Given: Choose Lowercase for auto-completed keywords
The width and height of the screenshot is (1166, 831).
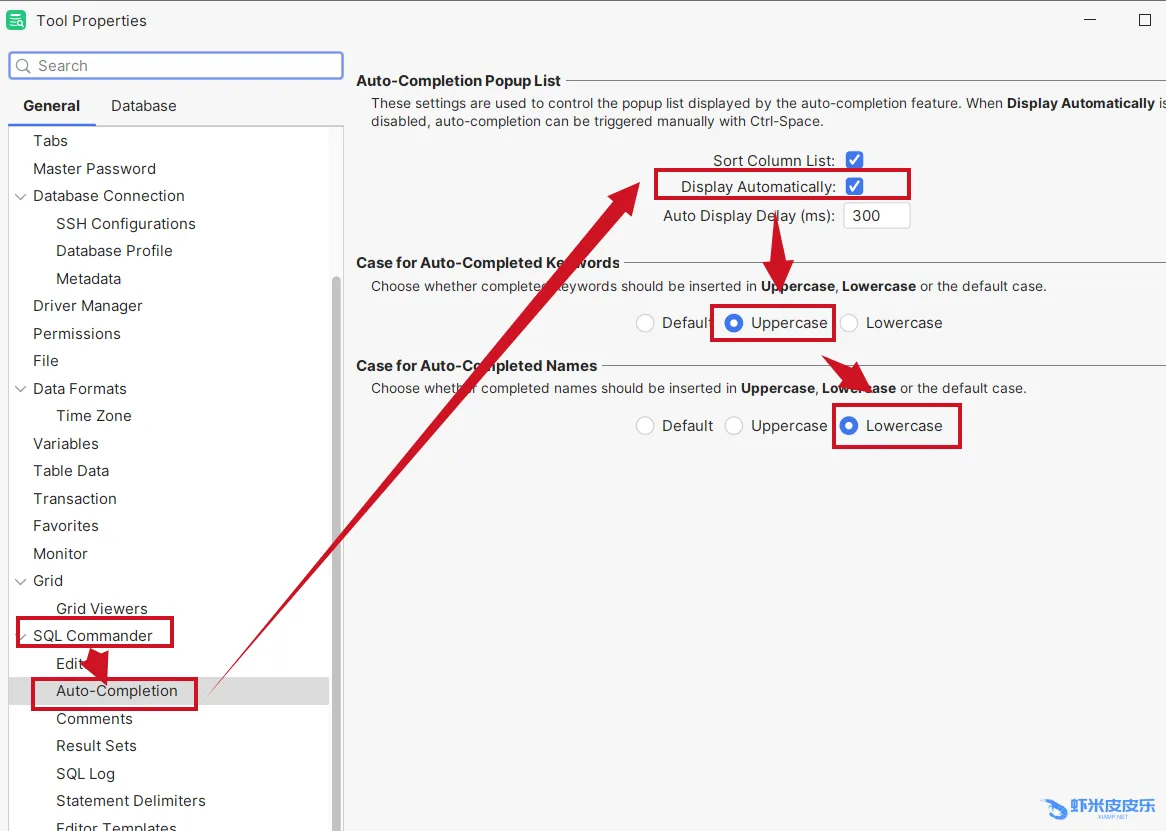Looking at the screenshot, I should (x=849, y=323).
